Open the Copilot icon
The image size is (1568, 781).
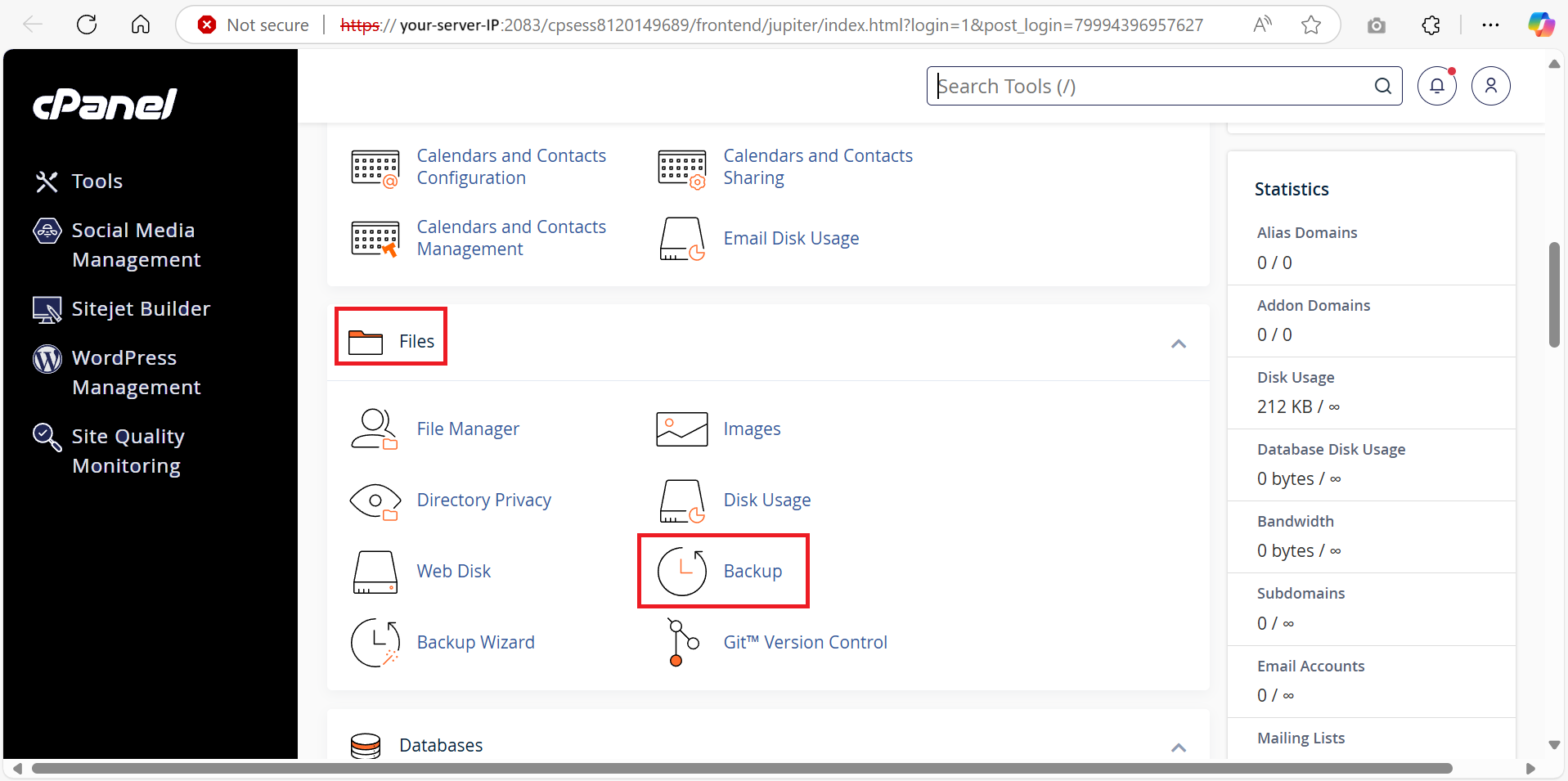1541,25
